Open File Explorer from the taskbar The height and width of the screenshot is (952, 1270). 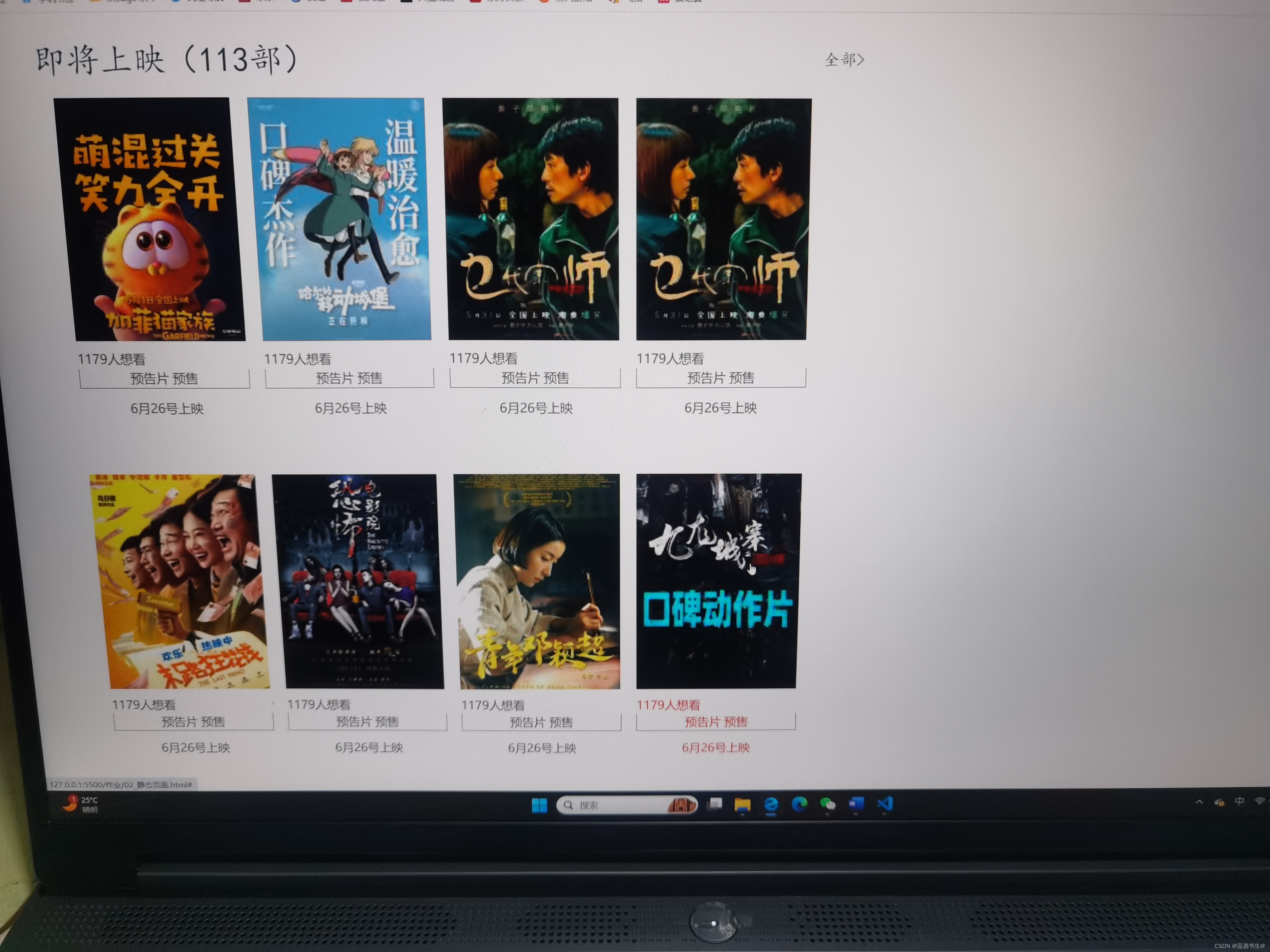coord(742,804)
